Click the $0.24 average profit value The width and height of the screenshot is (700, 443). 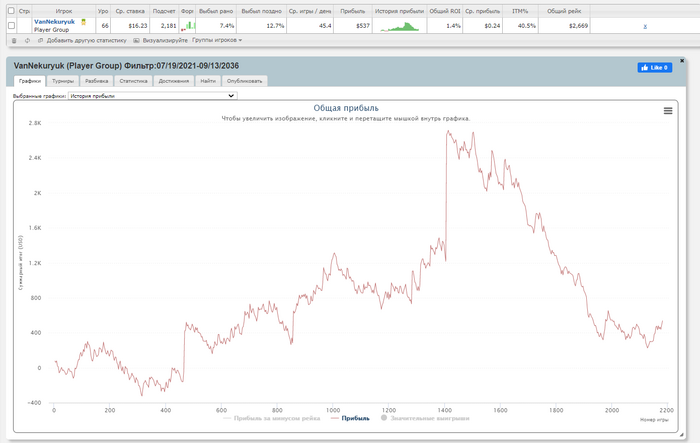tap(492, 26)
